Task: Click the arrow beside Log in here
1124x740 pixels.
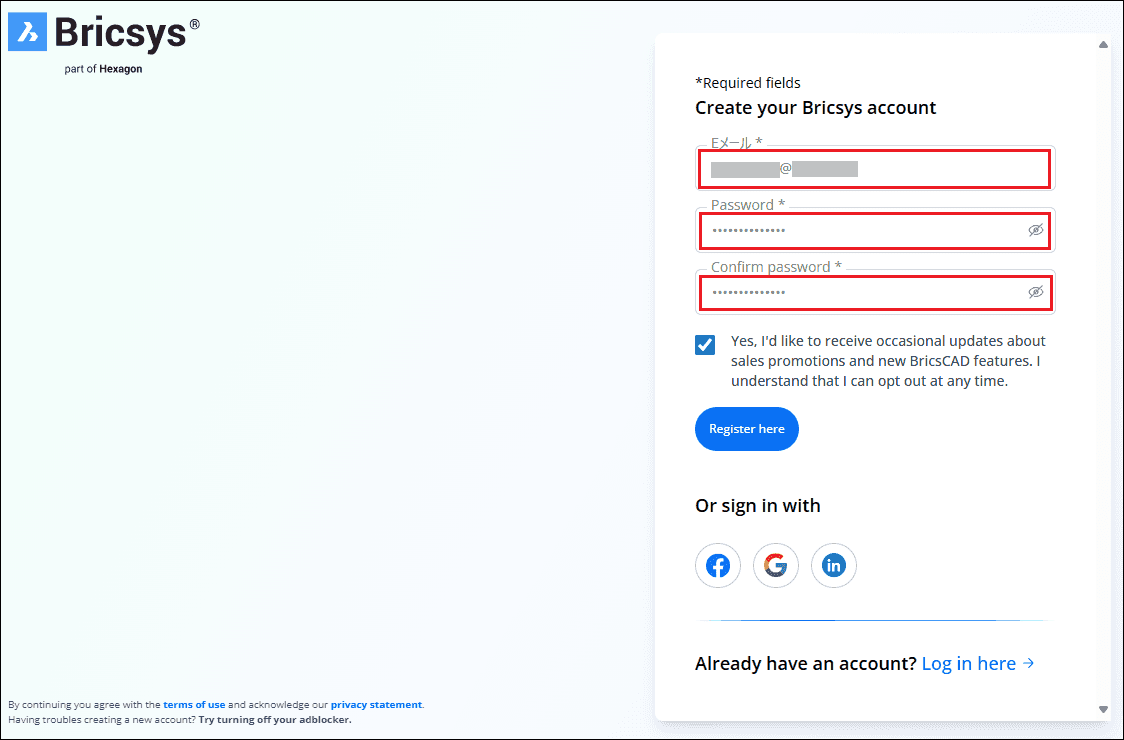Action: (1029, 663)
